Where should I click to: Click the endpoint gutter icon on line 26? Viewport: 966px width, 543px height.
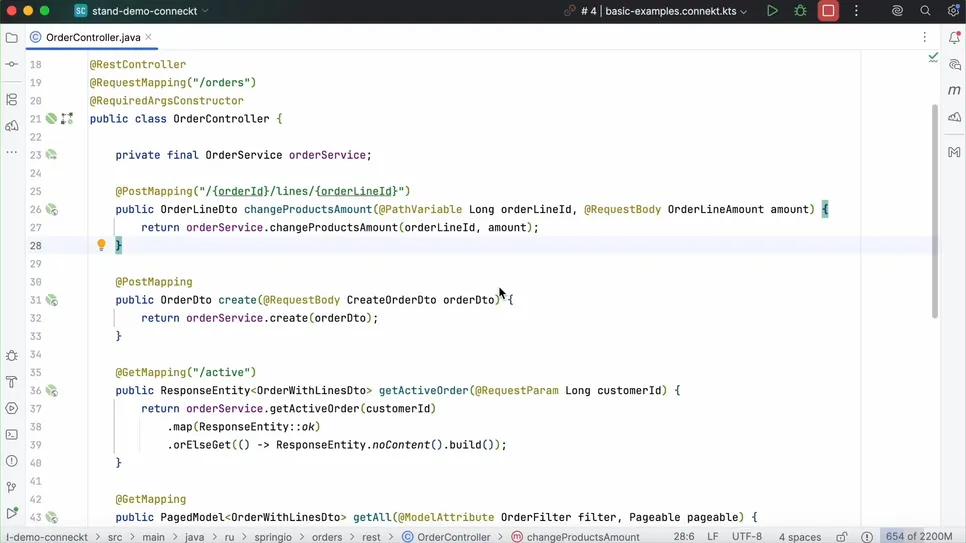point(52,210)
